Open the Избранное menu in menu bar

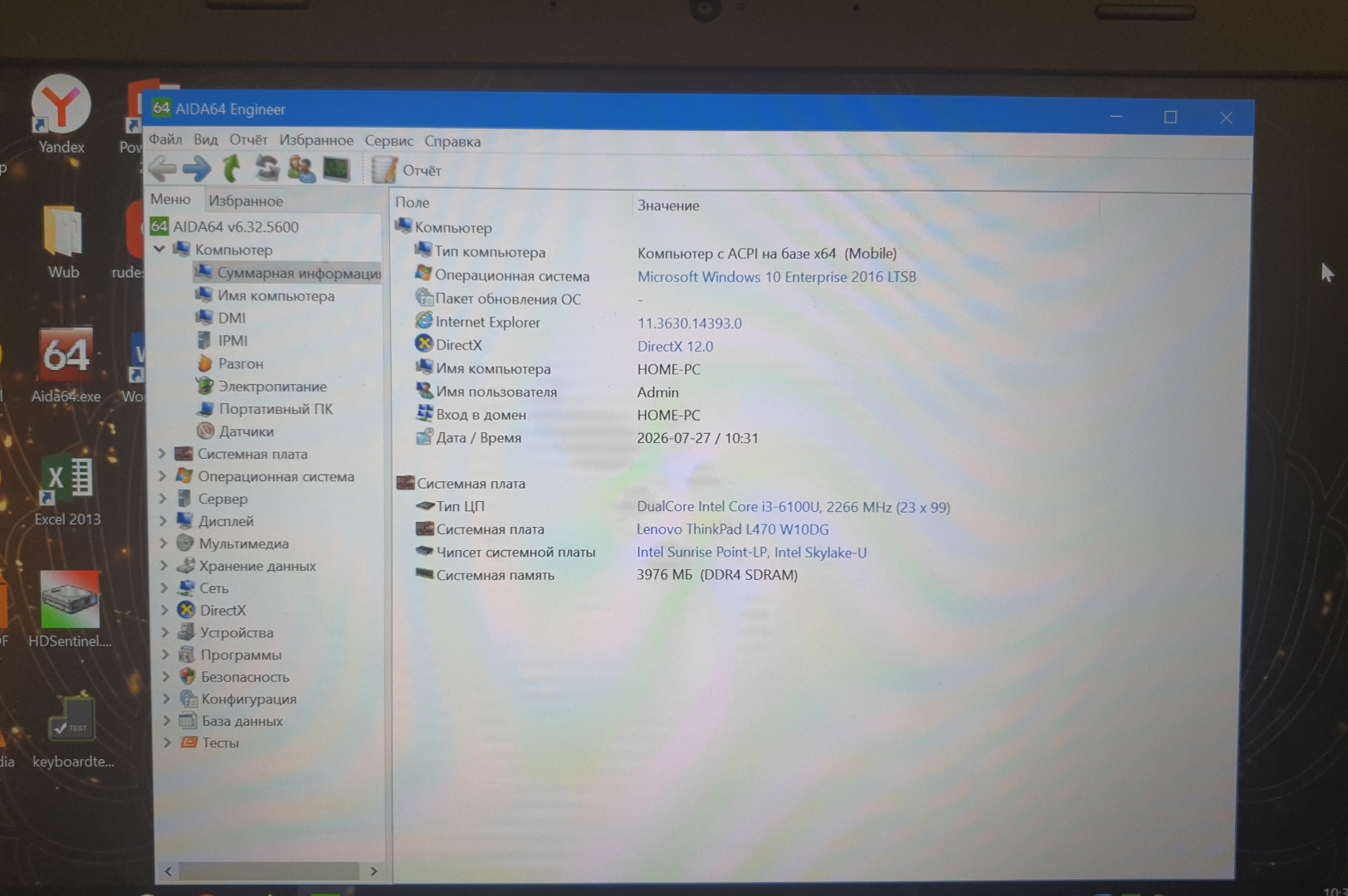pyautogui.click(x=316, y=140)
